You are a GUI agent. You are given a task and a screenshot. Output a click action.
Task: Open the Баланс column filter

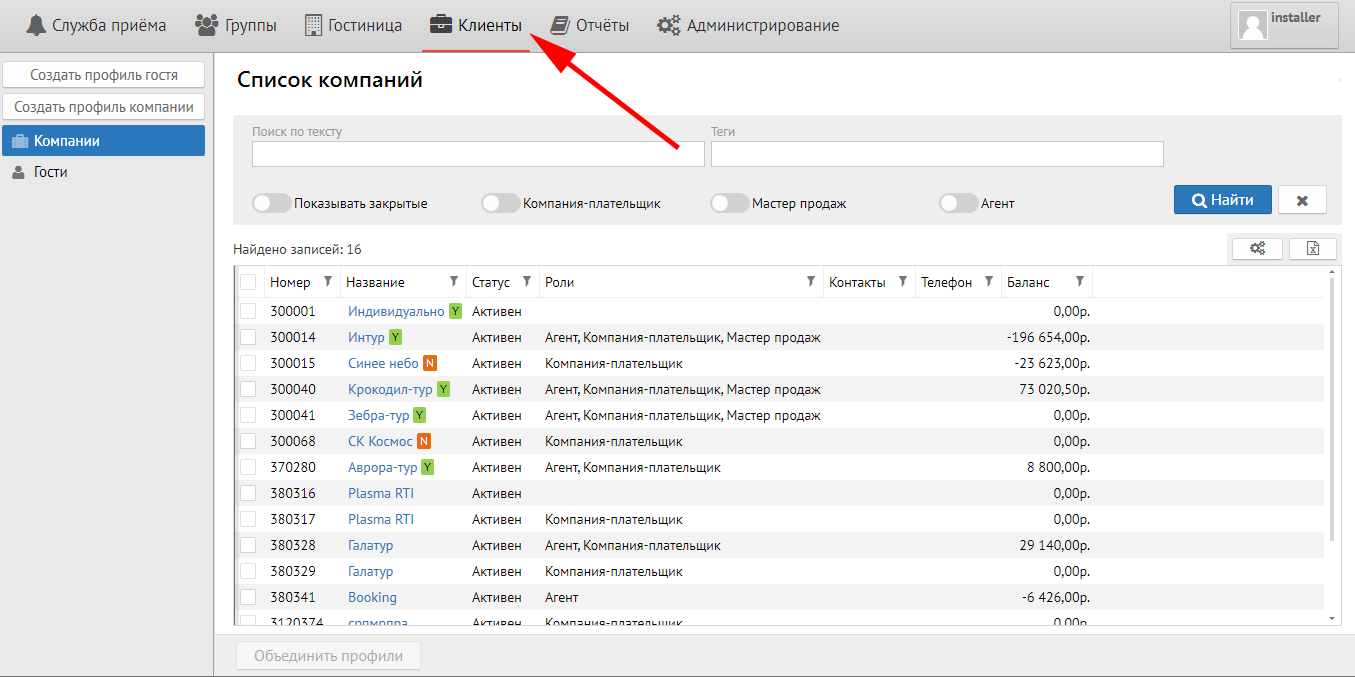pos(1079,282)
